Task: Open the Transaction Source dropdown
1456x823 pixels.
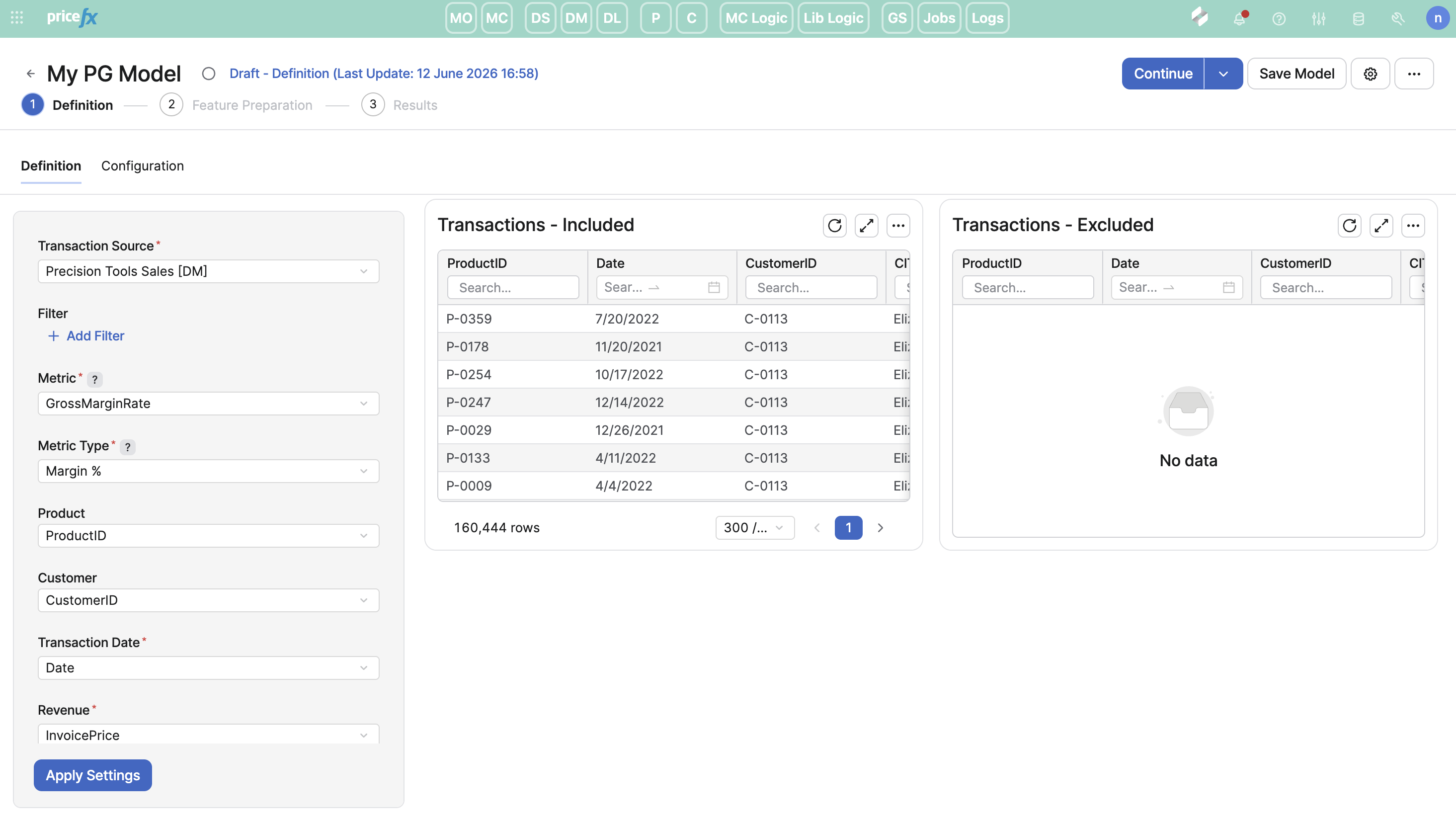Action: coord(208,271)
